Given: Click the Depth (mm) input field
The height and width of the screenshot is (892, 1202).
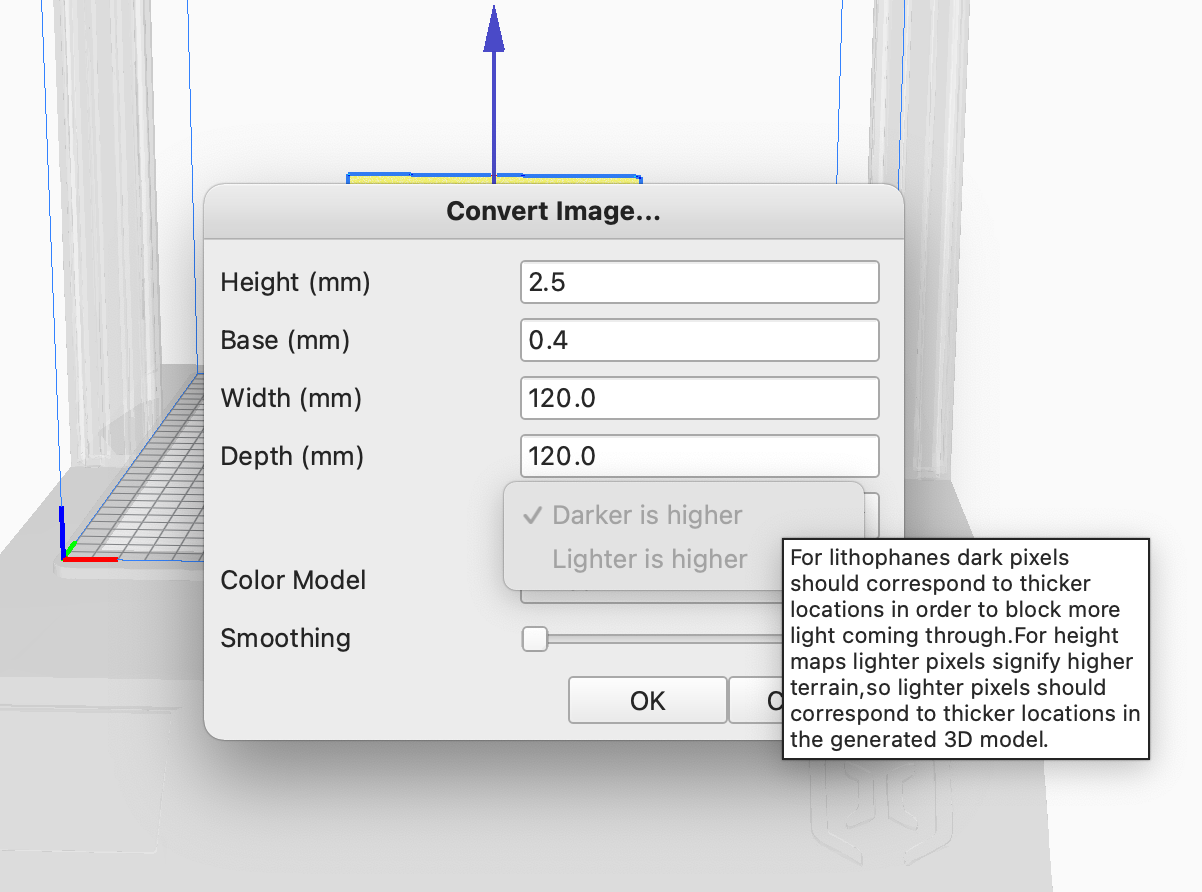Looking at the screenshot, I should [x=699, y=457].
